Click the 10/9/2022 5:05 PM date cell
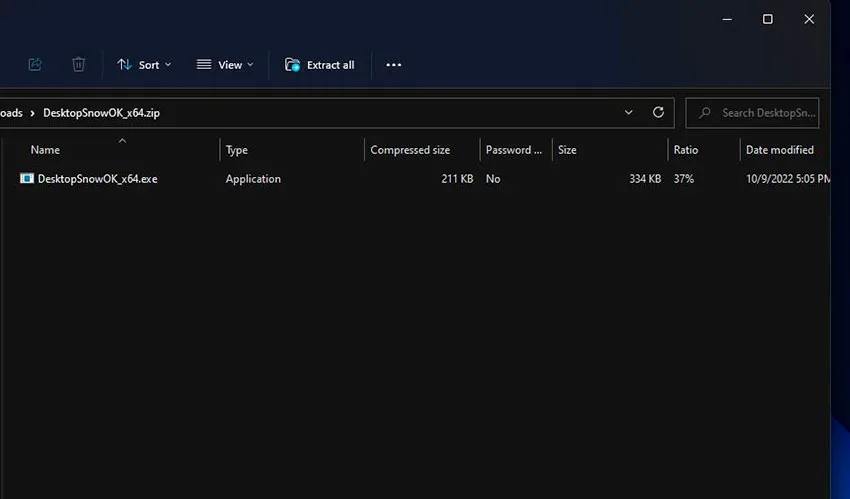The width and height of the screenshot is (850, 499). click(788, 179)
